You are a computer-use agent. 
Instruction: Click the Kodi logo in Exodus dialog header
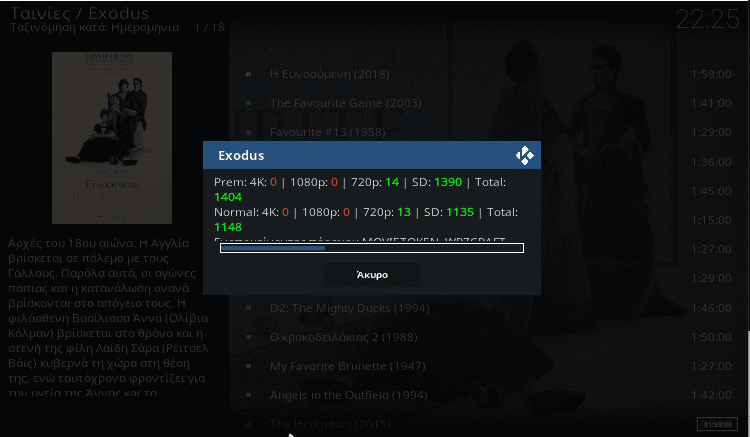coord(525,155)
